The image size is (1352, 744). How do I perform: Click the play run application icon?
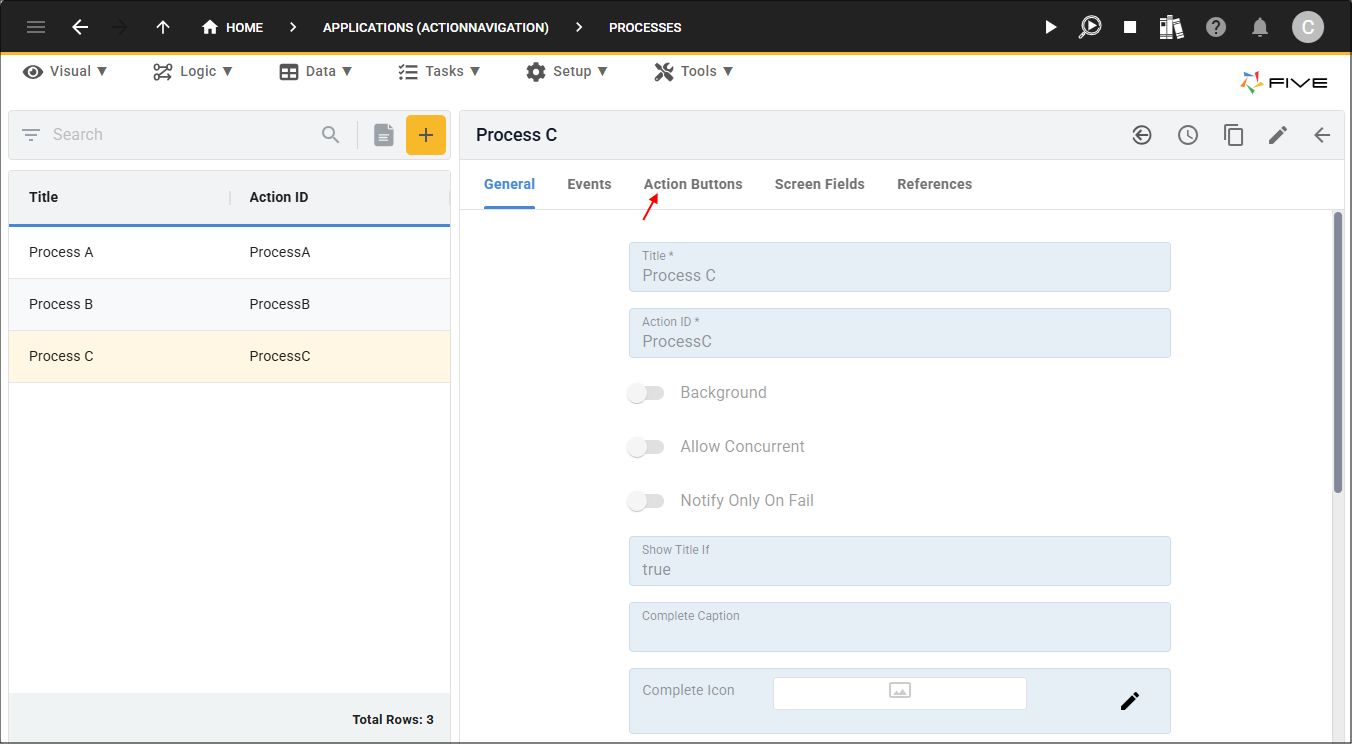(1050, 27)
